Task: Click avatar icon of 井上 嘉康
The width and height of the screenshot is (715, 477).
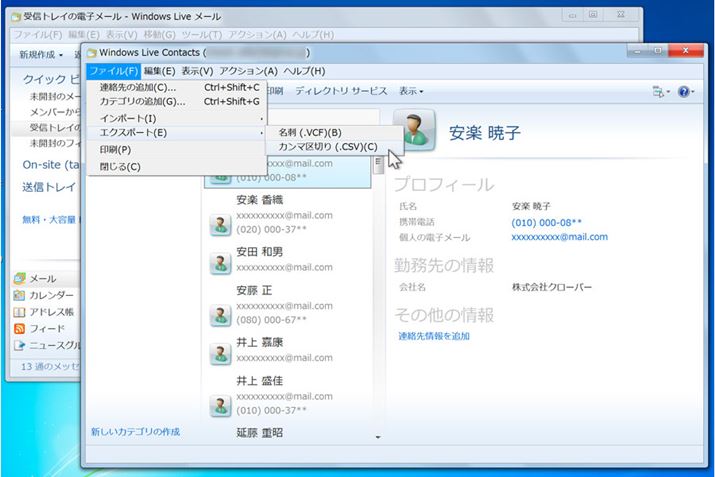Action: pyautogui.click(x=221, y=354)
